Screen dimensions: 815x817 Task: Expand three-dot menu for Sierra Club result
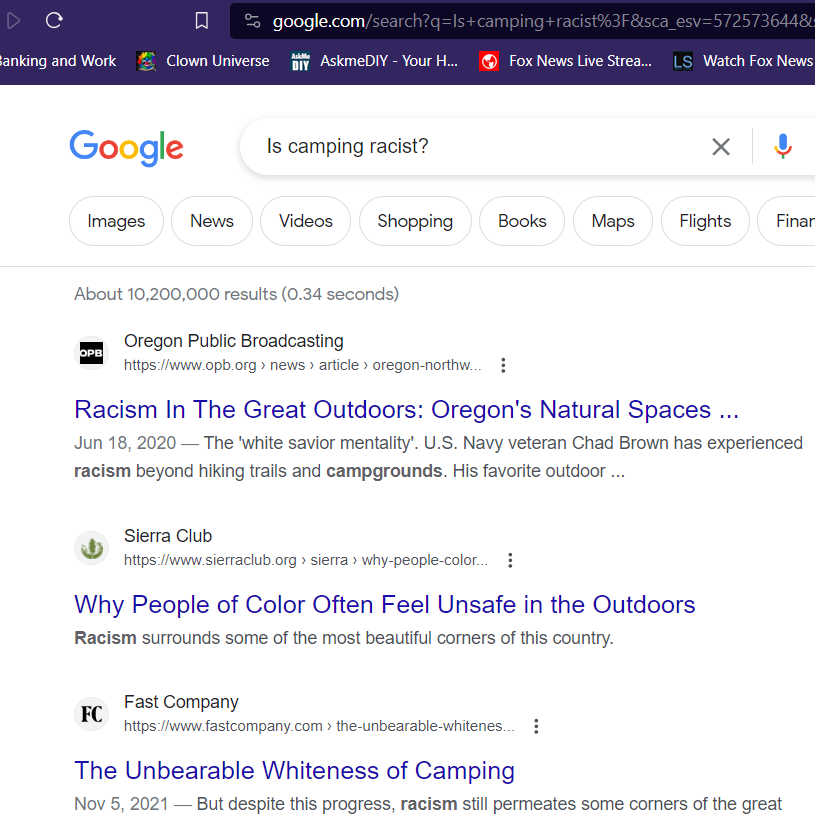(510, 560)
